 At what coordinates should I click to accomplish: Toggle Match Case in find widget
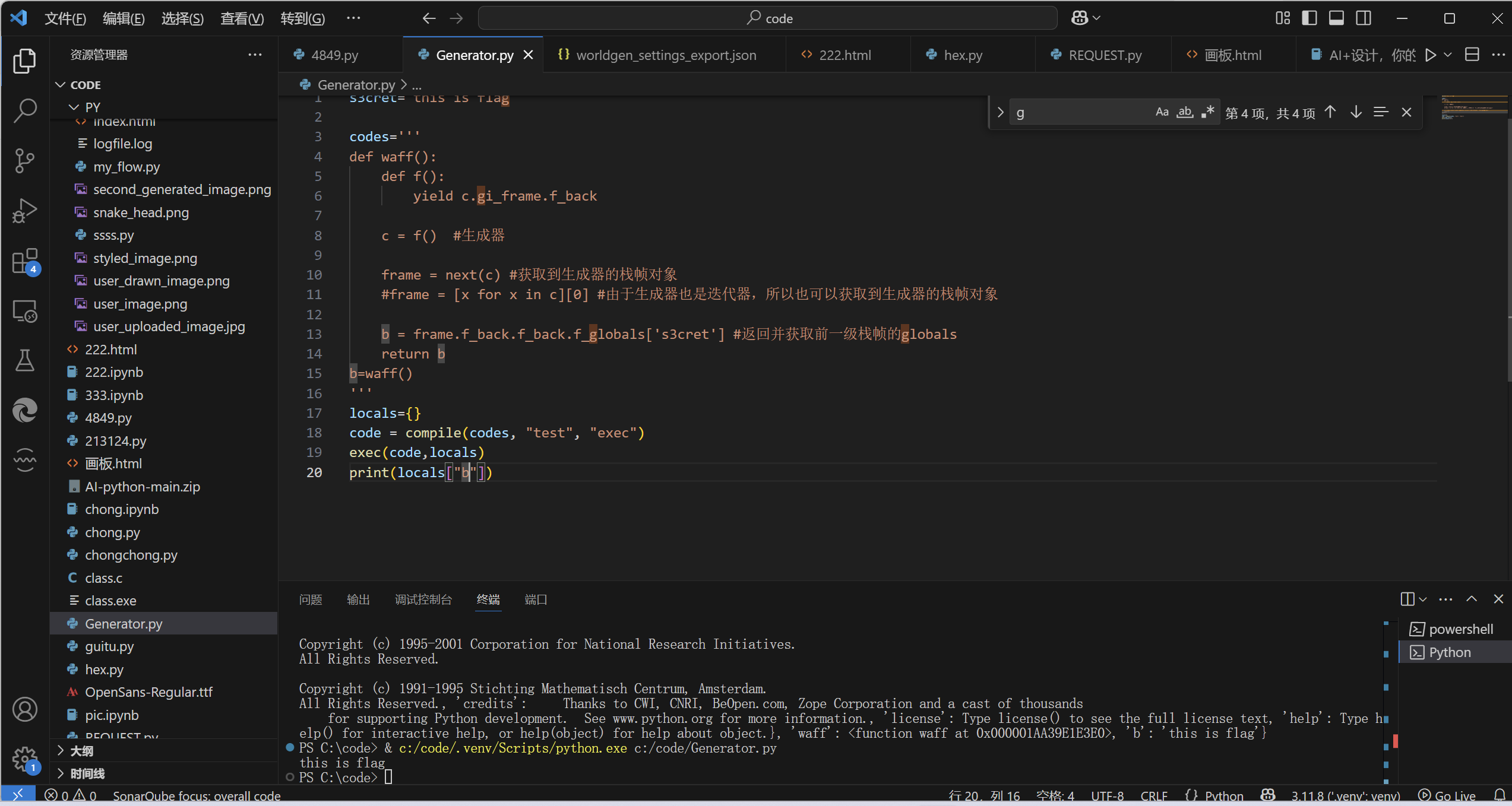point(1162,112)
